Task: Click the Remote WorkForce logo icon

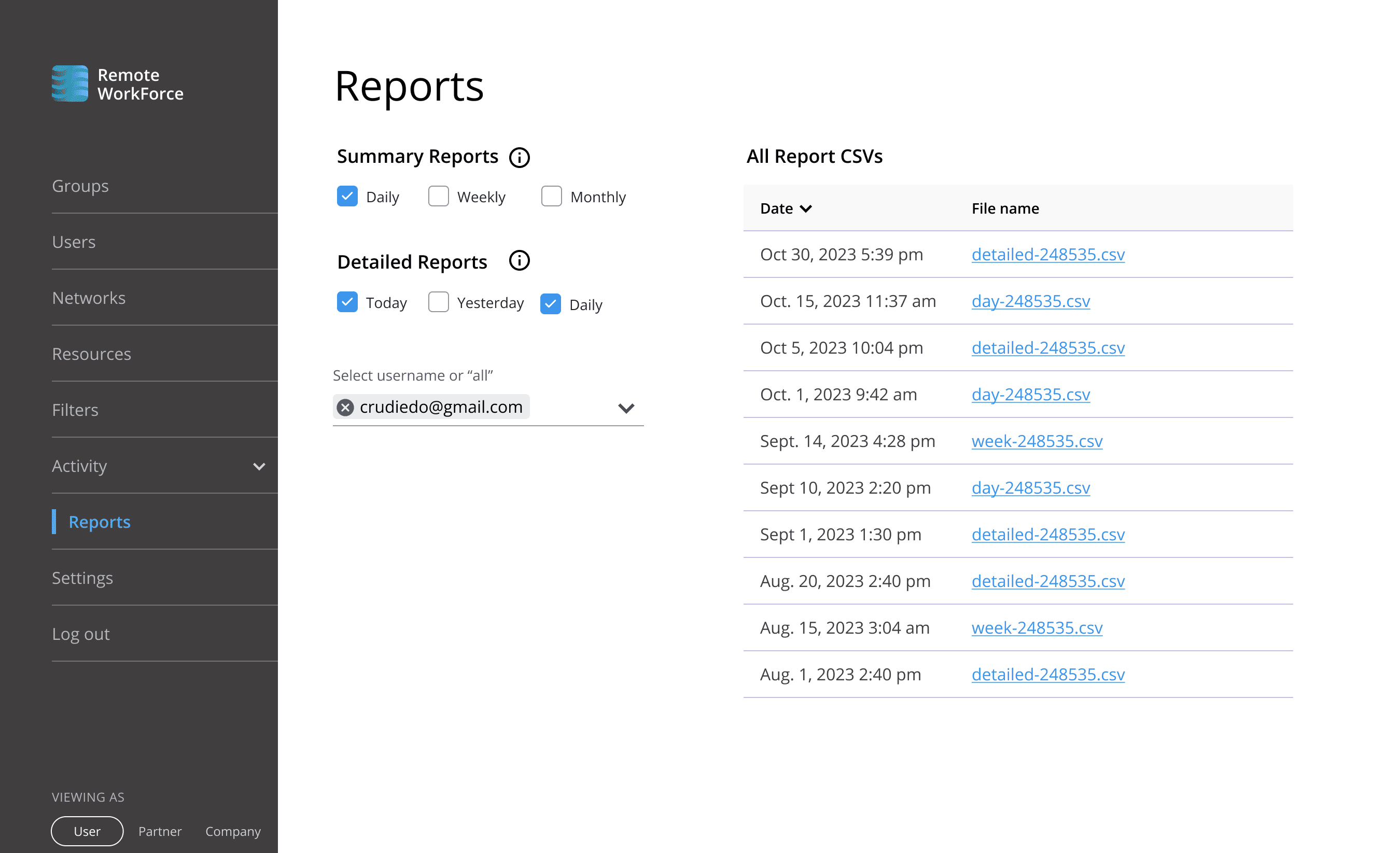Action: point(70,83)
